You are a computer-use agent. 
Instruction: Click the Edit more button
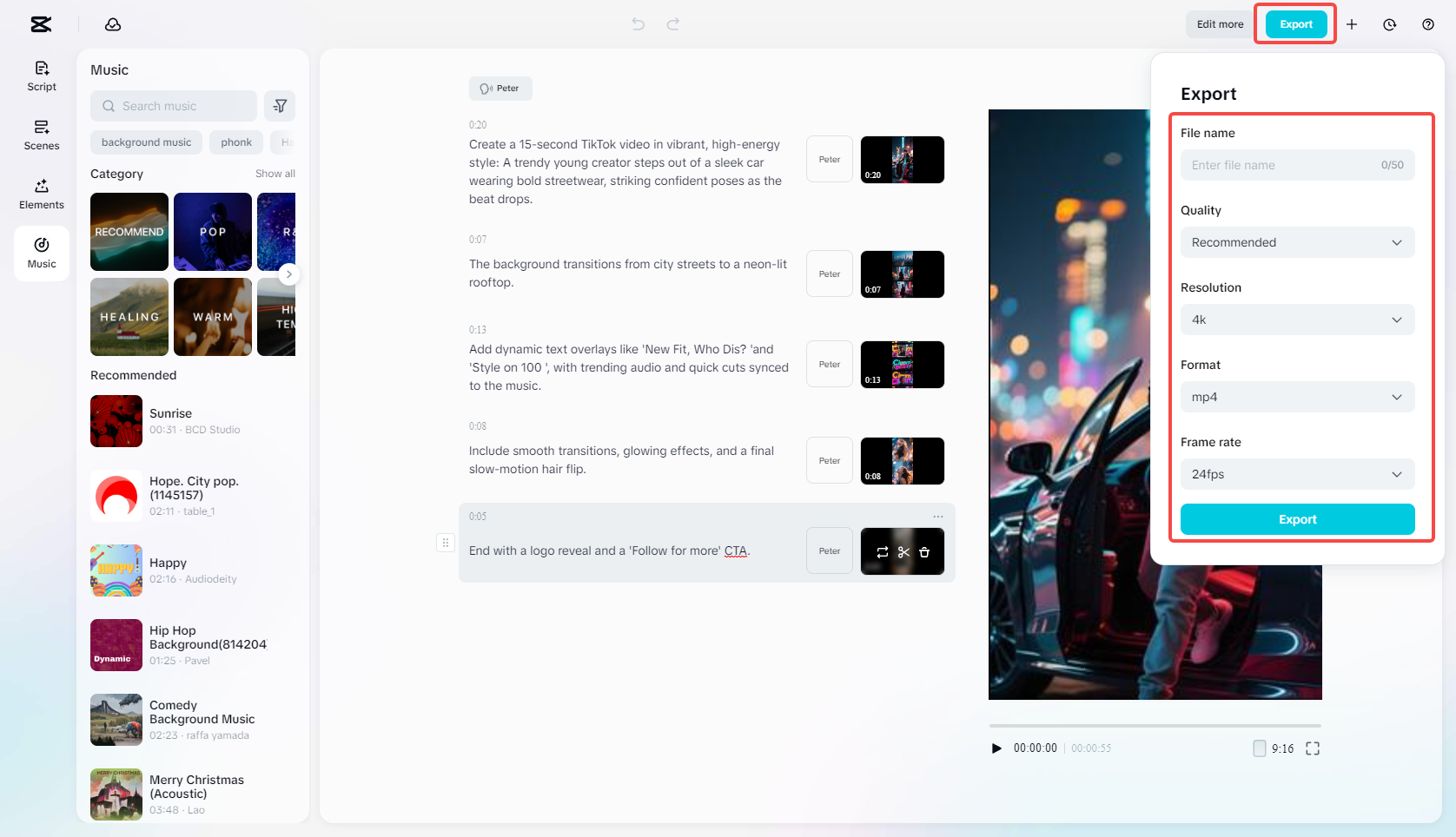click(x=1219, y=24)
